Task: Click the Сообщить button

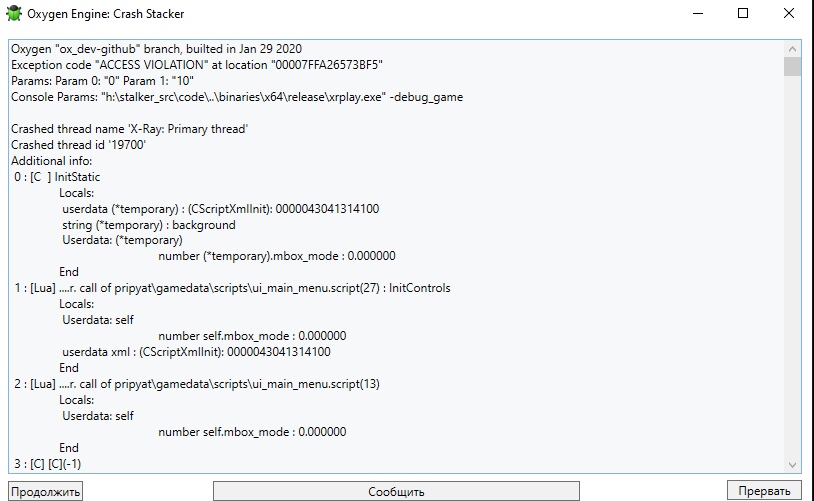Action: click(396, 491)
